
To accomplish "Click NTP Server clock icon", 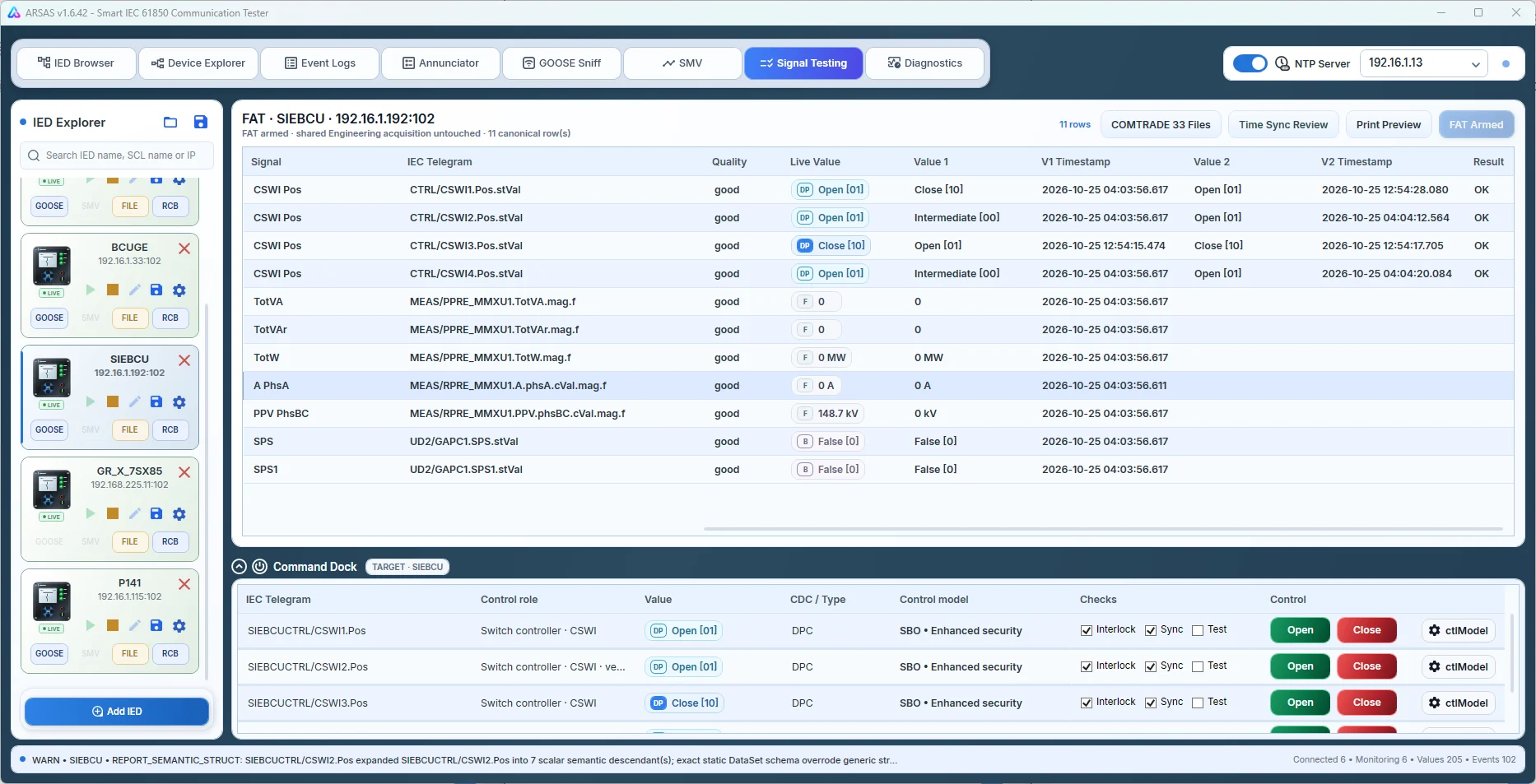I will click(x=1282, y=63).
